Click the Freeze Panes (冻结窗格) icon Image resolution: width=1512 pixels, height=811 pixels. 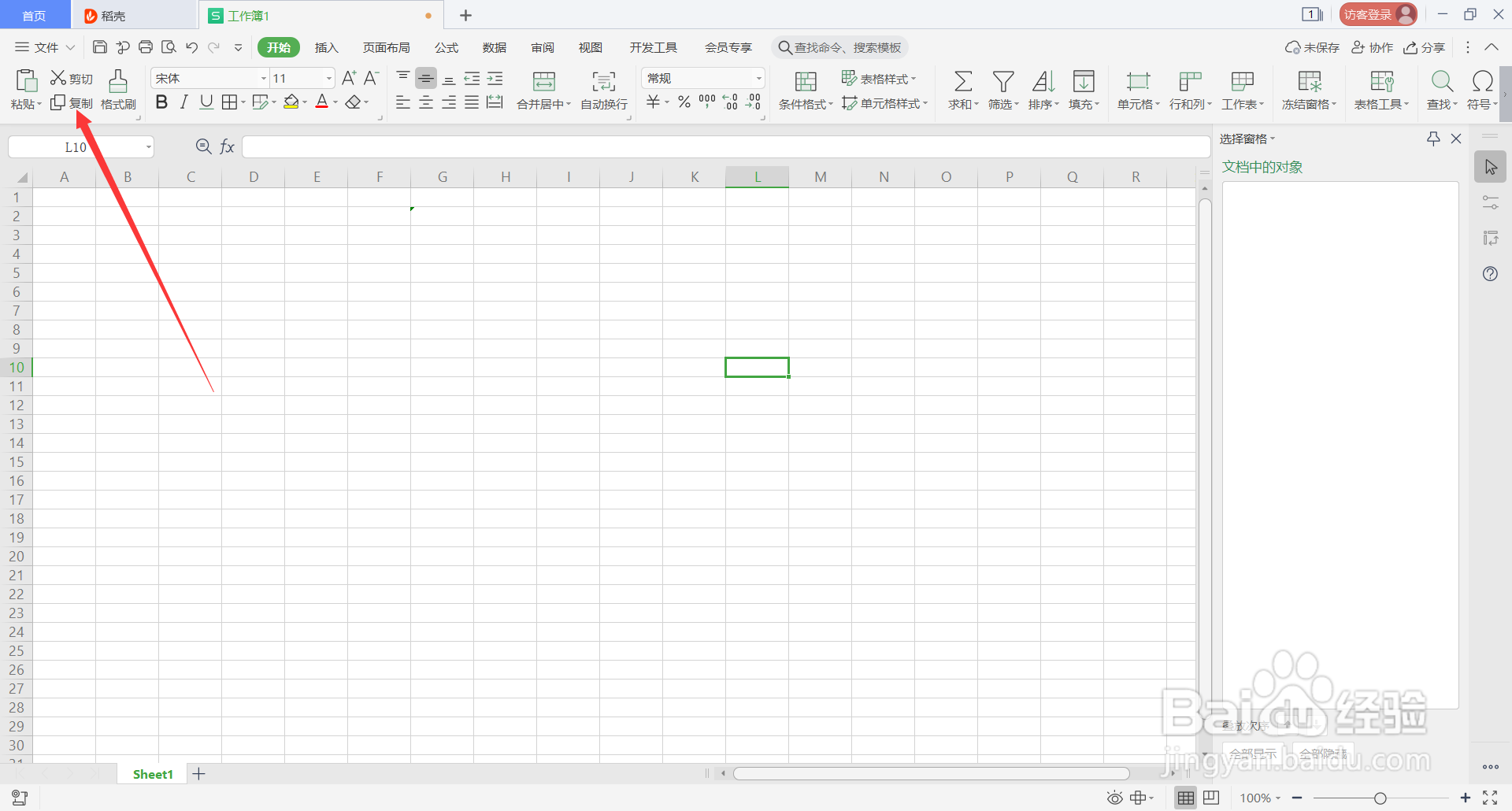click(x=1310, y=81)
